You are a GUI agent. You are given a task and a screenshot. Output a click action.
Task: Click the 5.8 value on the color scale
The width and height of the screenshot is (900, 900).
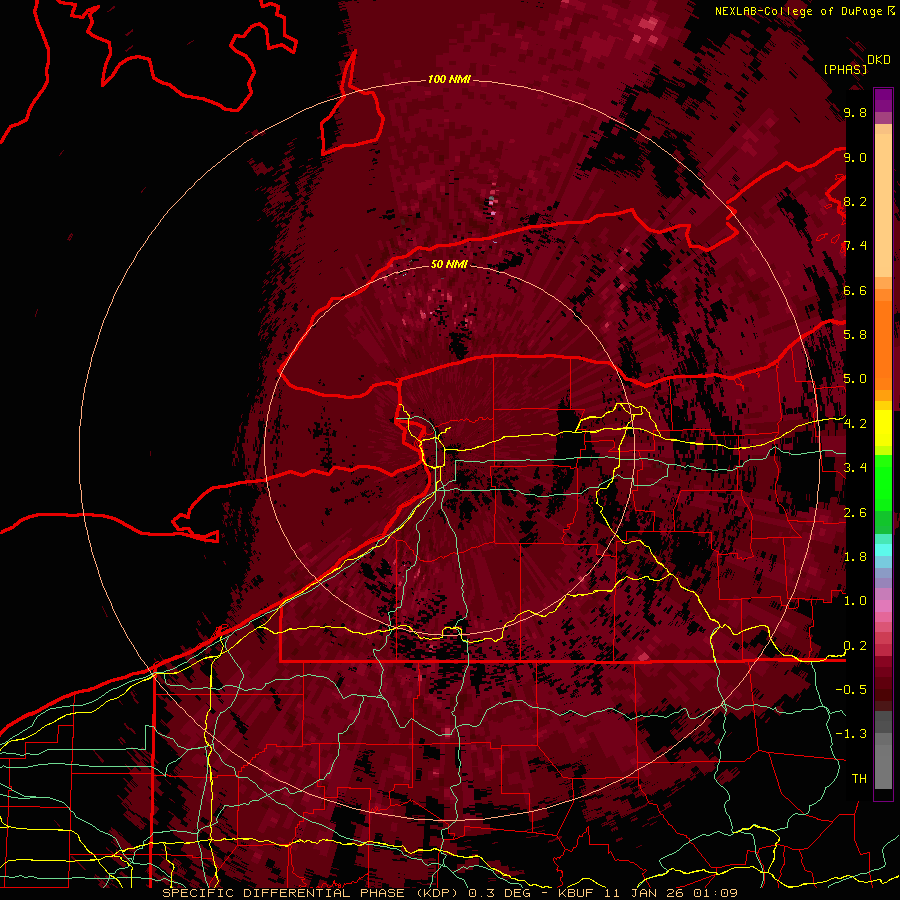[x=855, y=335]
